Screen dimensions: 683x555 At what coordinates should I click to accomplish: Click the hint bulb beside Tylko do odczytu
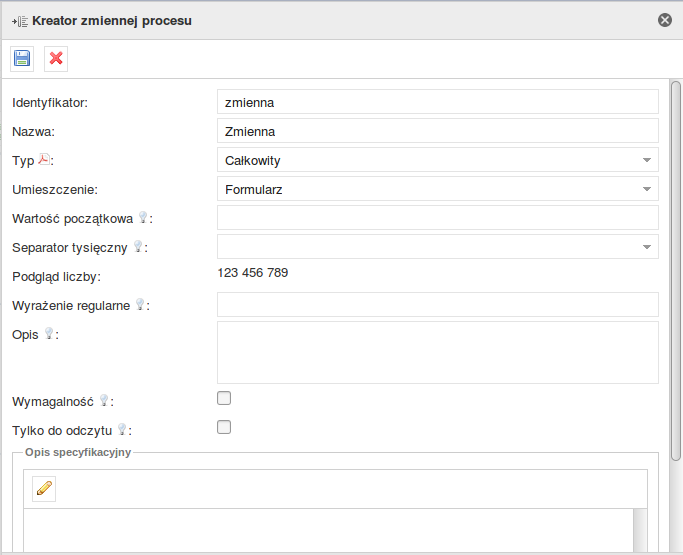(x=122, y=429)
